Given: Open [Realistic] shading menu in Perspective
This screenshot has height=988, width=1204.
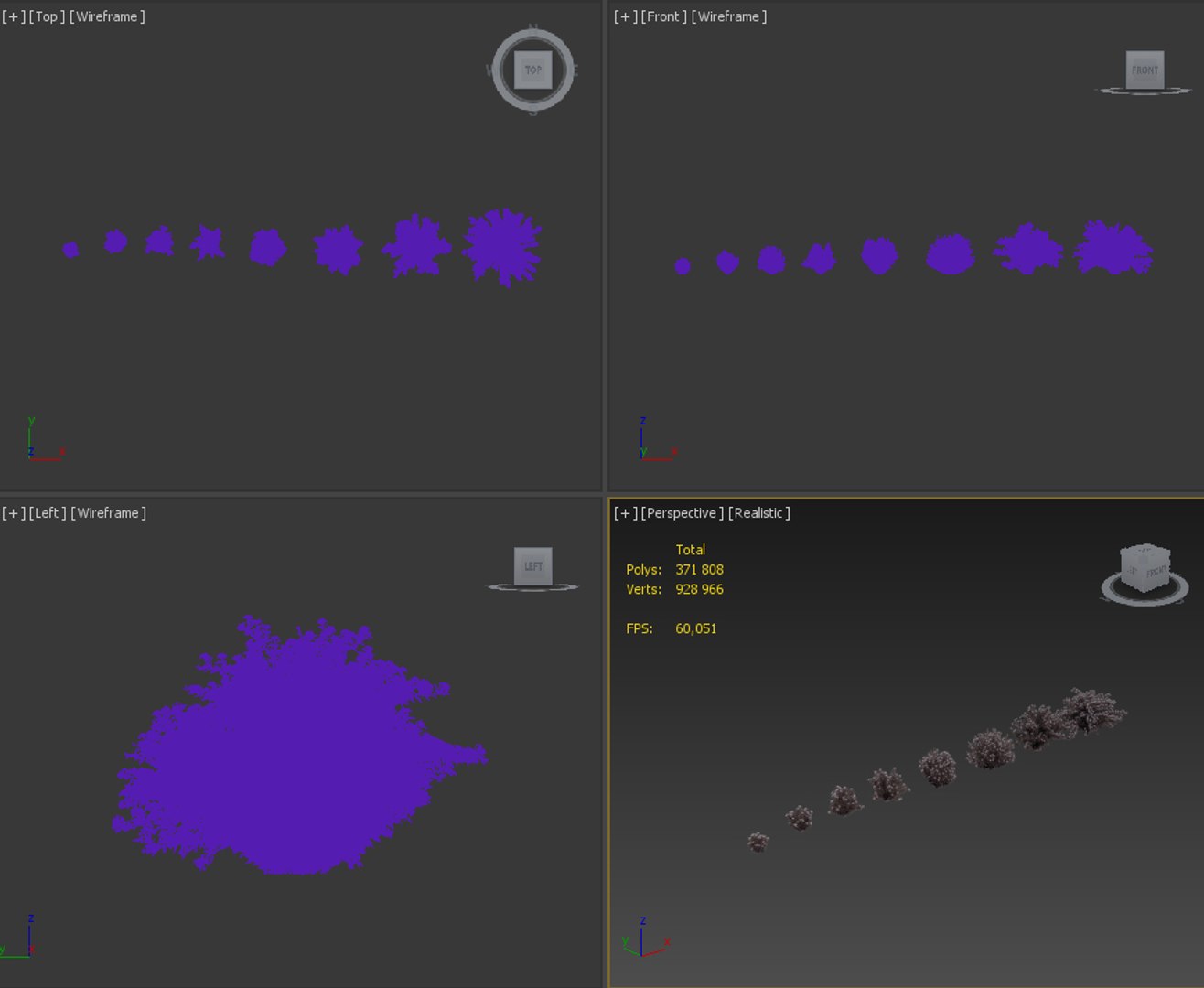Looking at the screenshot, I should click(759, 513).
